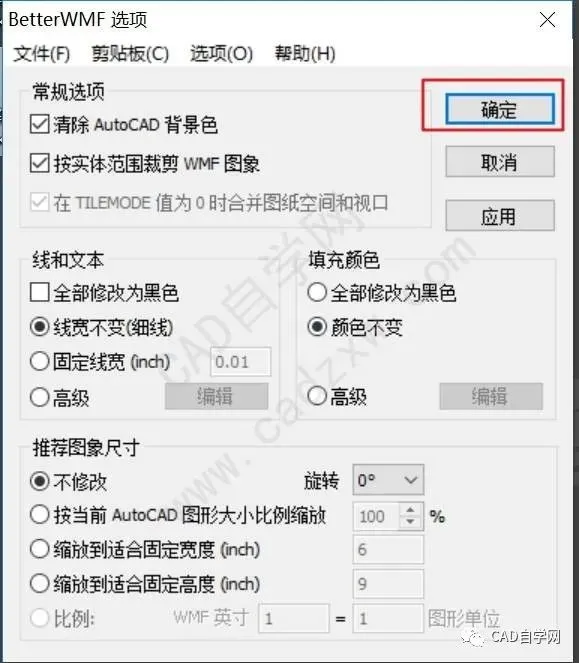The width and height of the screenshot is (579, 663).
Task: Select 固定线宽 (inch) radio button
Action: coord(39,362)
